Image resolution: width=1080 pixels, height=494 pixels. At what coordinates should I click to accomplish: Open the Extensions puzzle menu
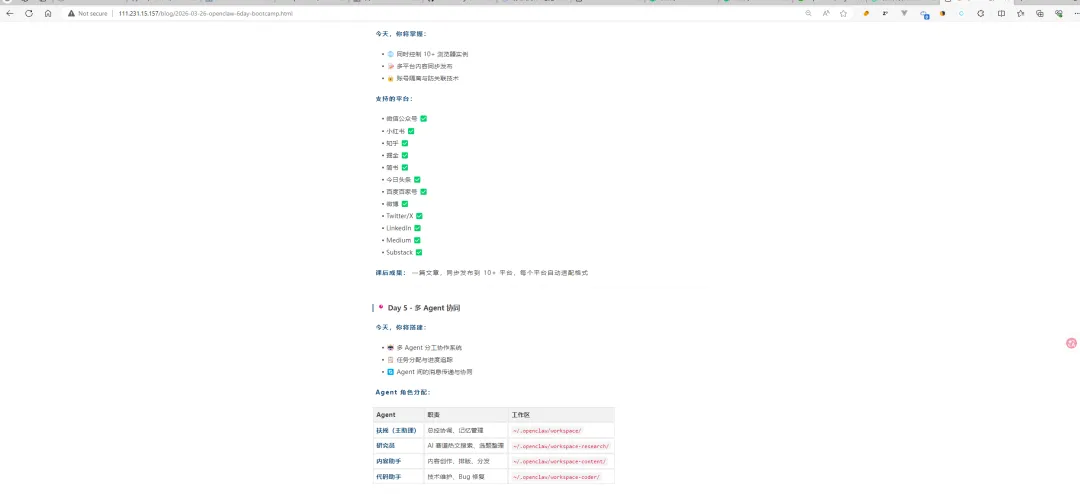tap(981, 13)
